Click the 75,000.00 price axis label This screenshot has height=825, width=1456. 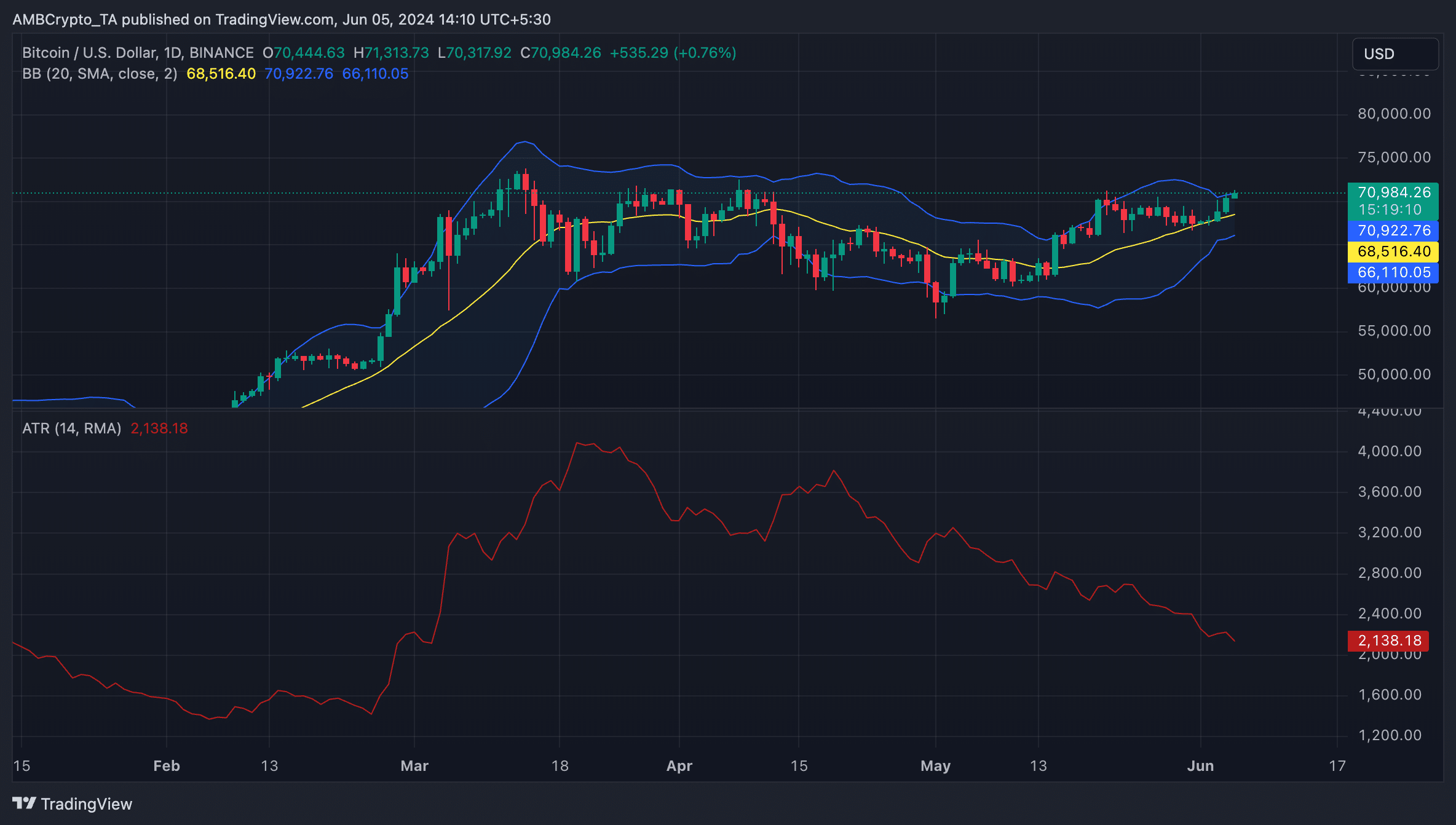1394,157
